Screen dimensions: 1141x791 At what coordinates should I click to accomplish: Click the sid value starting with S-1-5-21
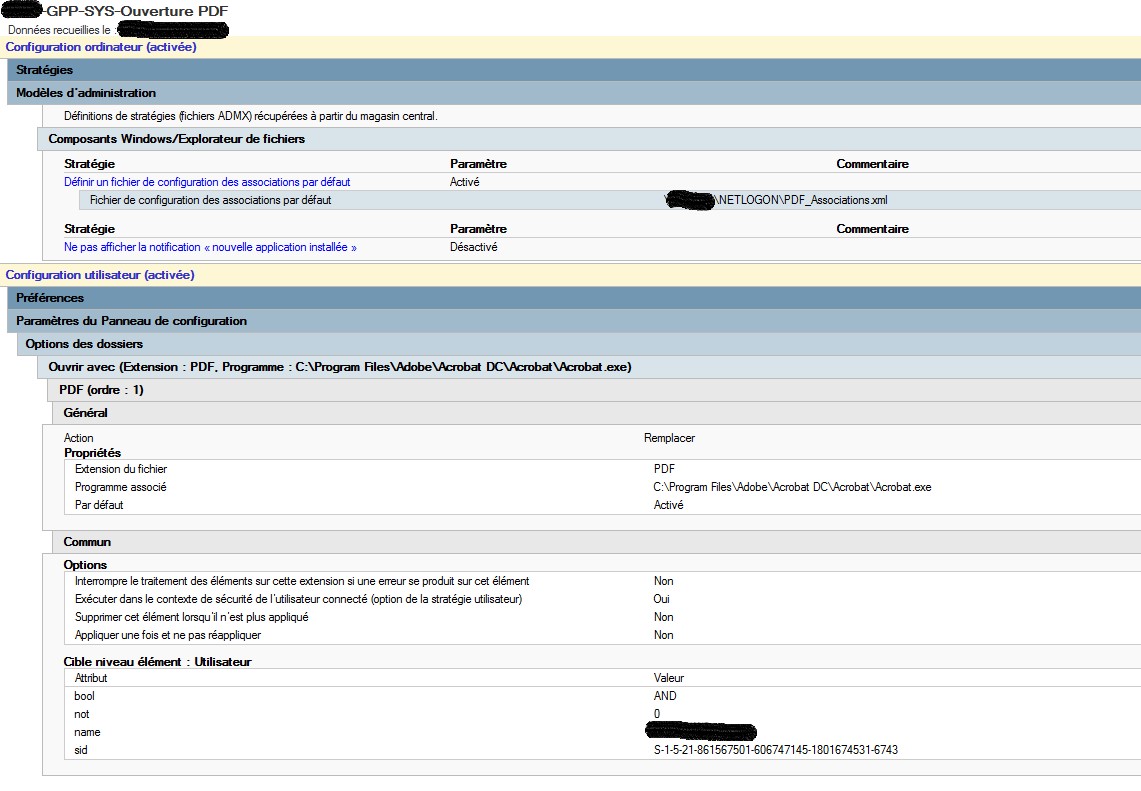coord(776,750)
